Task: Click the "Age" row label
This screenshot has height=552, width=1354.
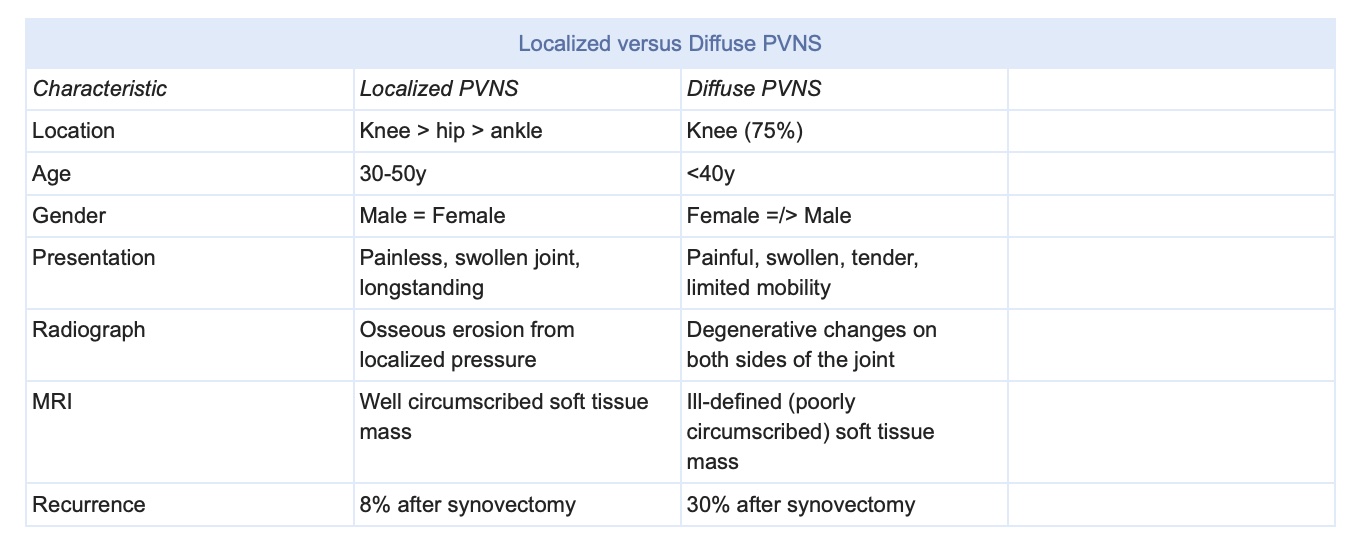Action: [52, 174]
